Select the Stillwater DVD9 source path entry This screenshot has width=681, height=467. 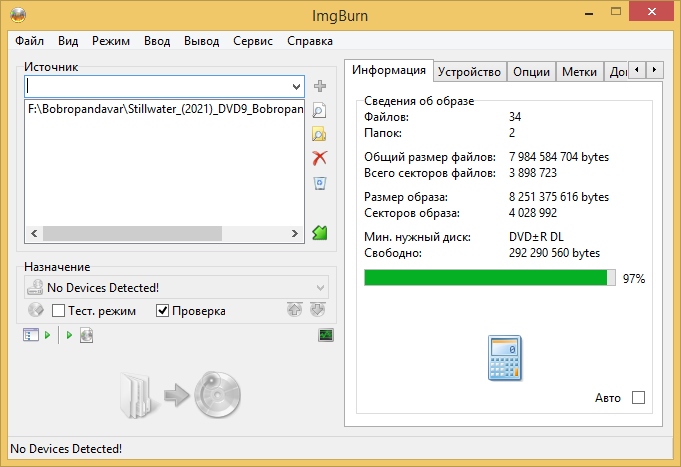(x=165, y=108)
